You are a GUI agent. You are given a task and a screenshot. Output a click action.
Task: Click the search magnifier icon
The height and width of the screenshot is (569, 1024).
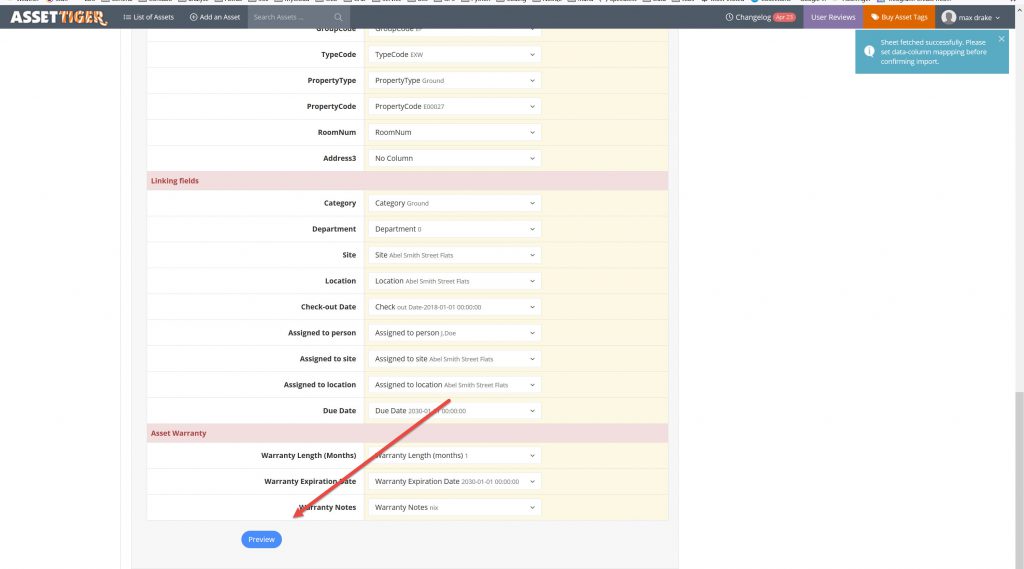(x=338, y=18)
